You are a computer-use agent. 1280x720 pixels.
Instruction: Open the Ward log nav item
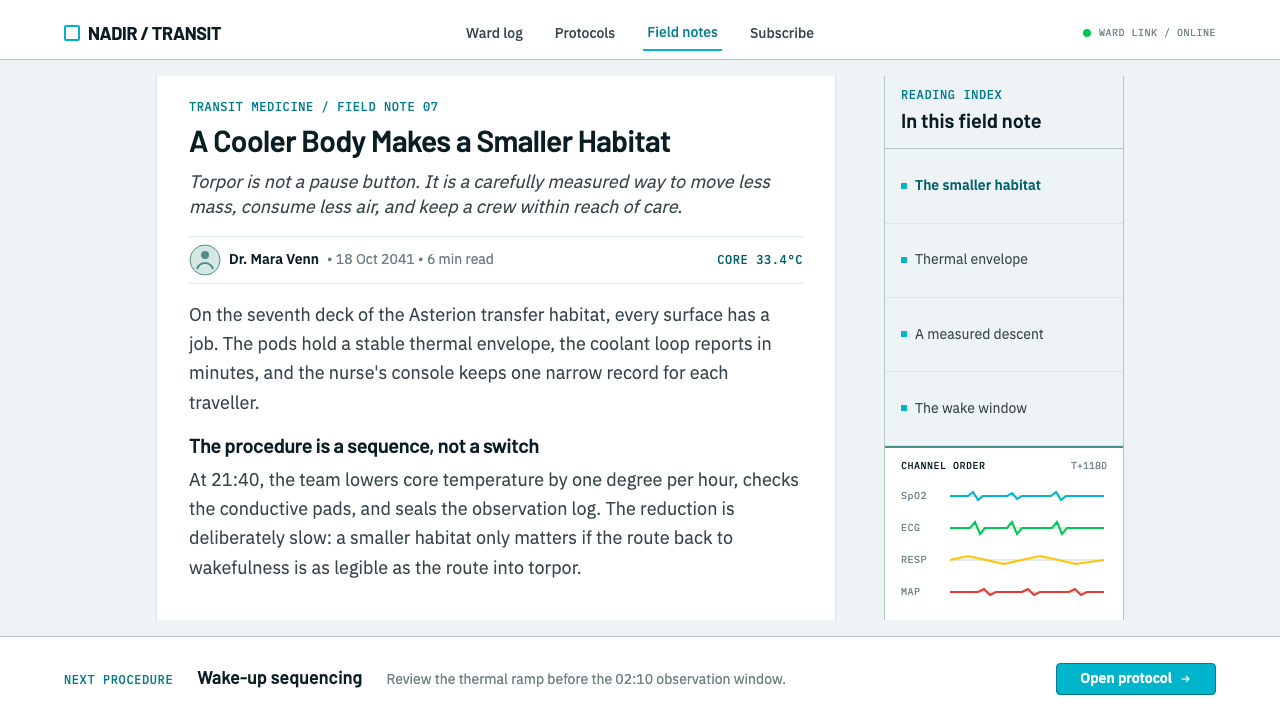tap(494, 33)
